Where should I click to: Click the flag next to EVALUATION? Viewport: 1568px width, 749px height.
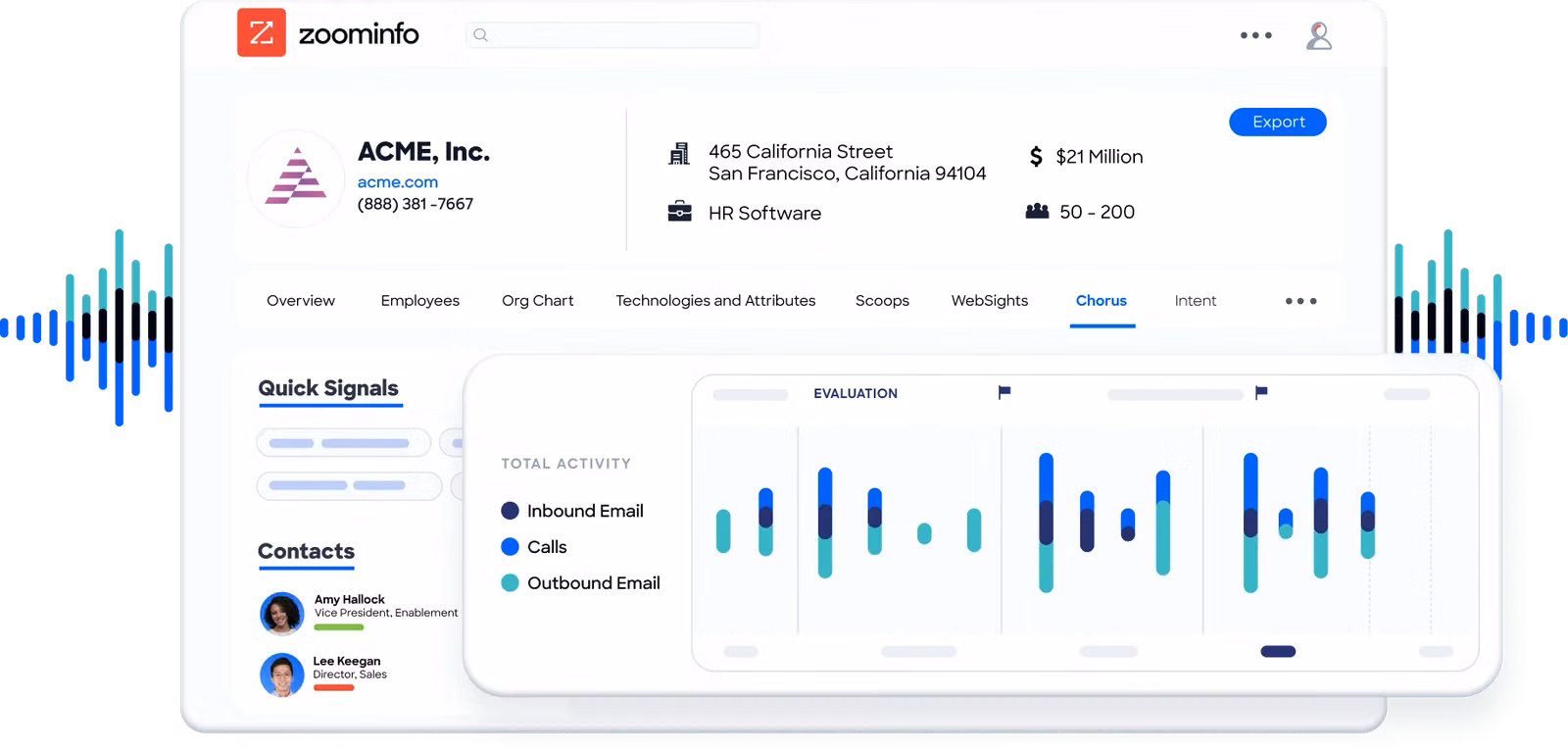[x=1004, y=392]
